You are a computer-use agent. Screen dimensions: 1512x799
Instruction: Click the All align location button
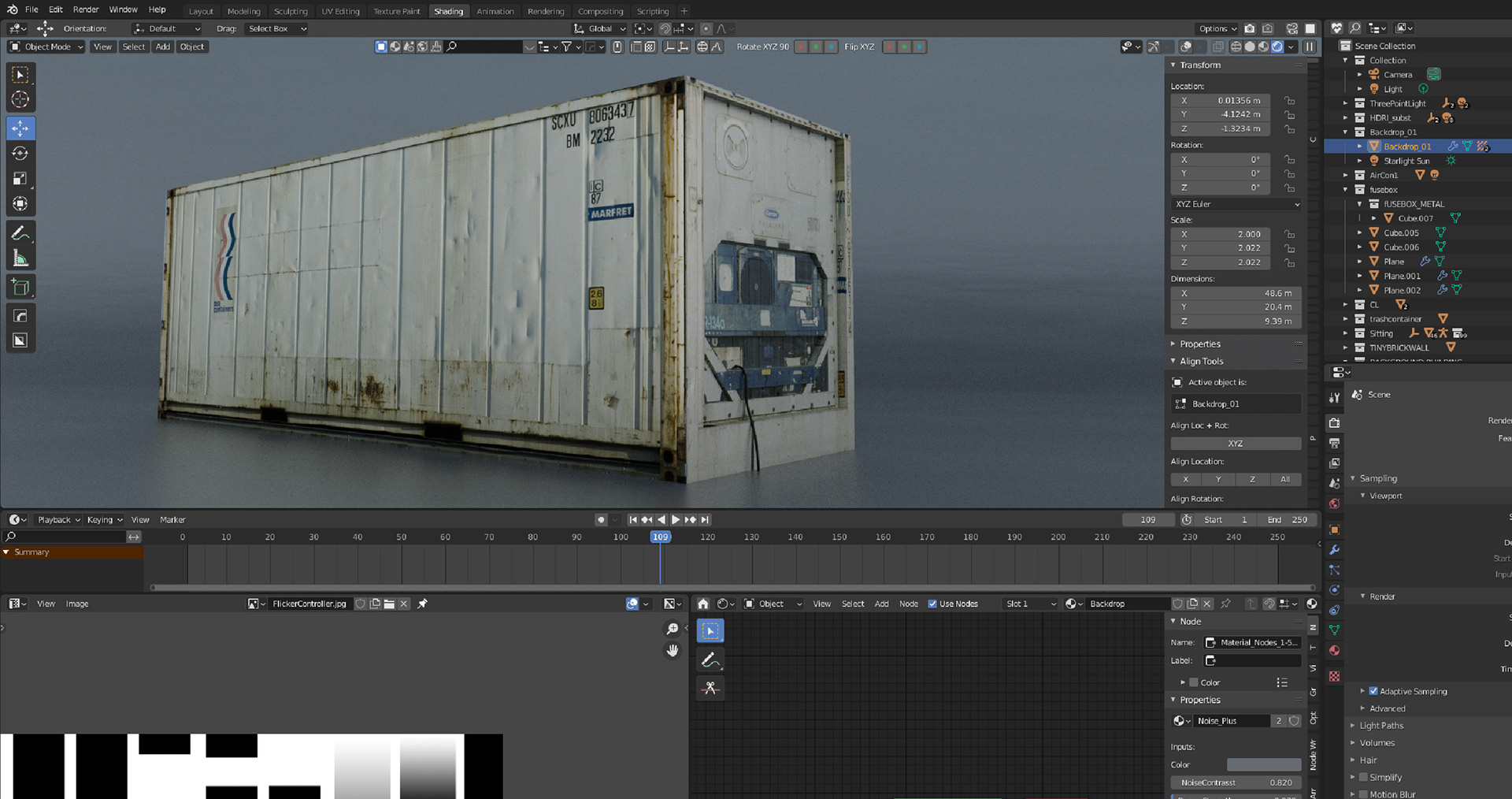(x=1285, y=479)
